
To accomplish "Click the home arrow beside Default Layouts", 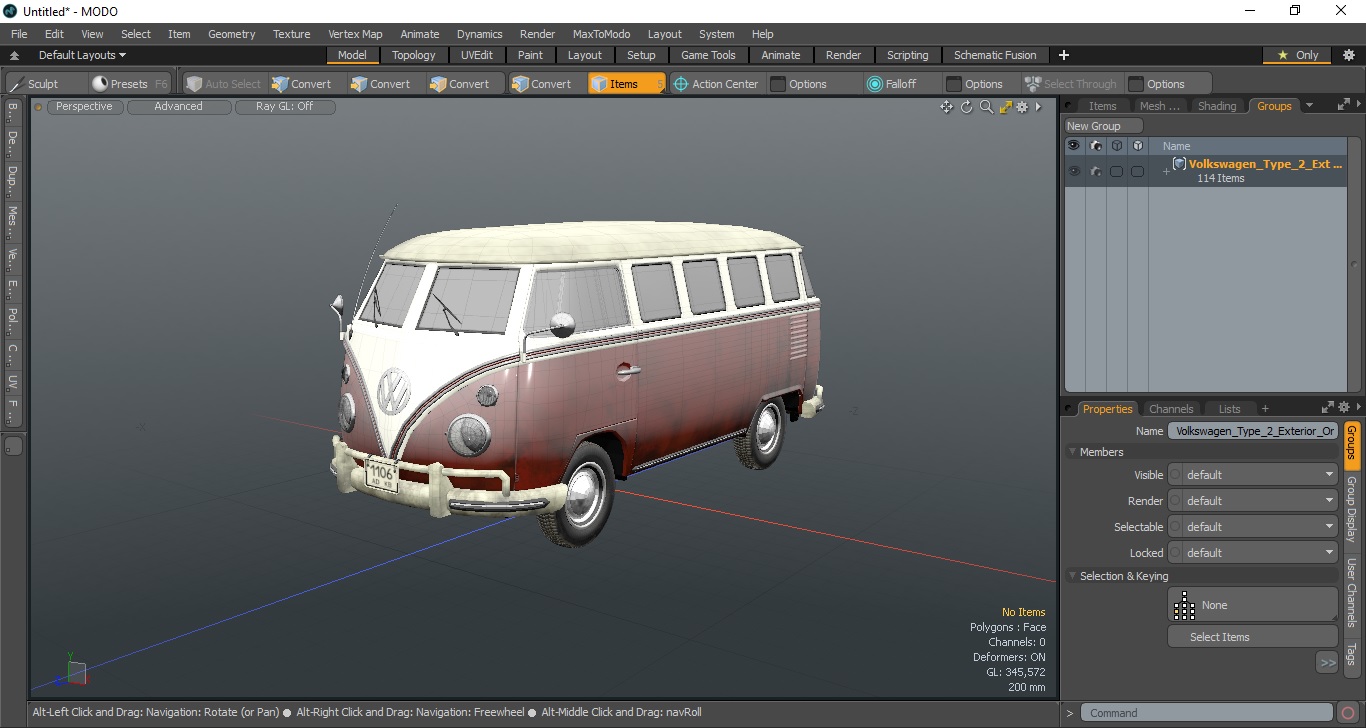I will [x=15, y=55].
